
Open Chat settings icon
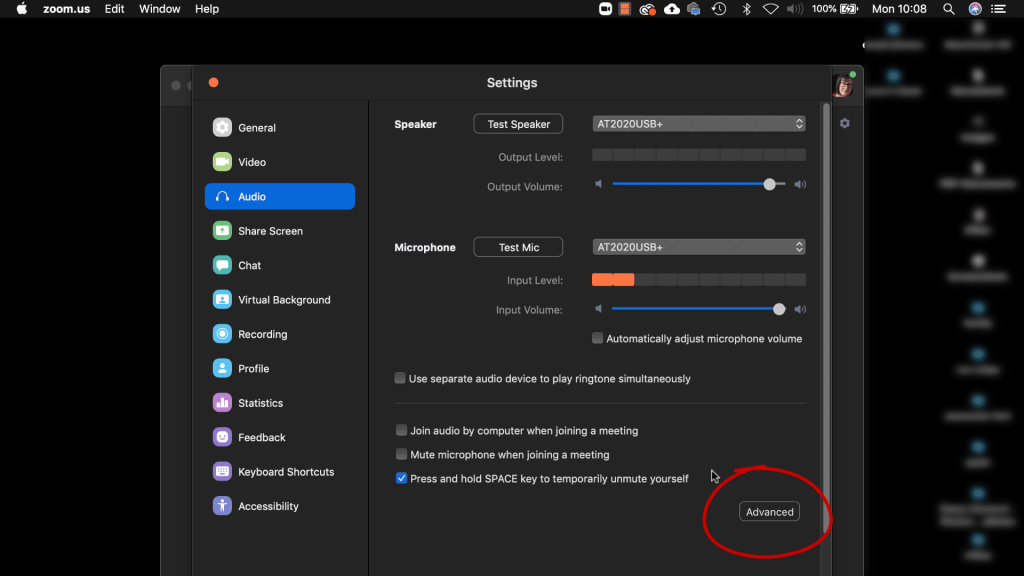(x=222, y=265)
